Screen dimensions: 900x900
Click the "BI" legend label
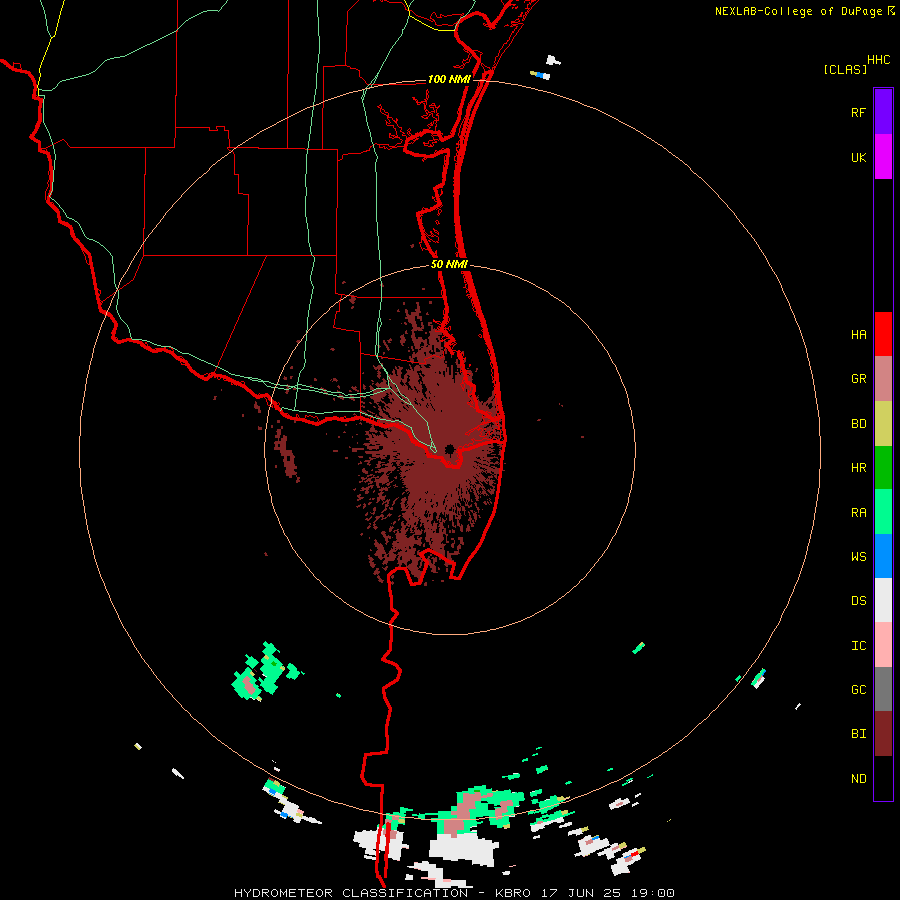[x=858, y=734]
